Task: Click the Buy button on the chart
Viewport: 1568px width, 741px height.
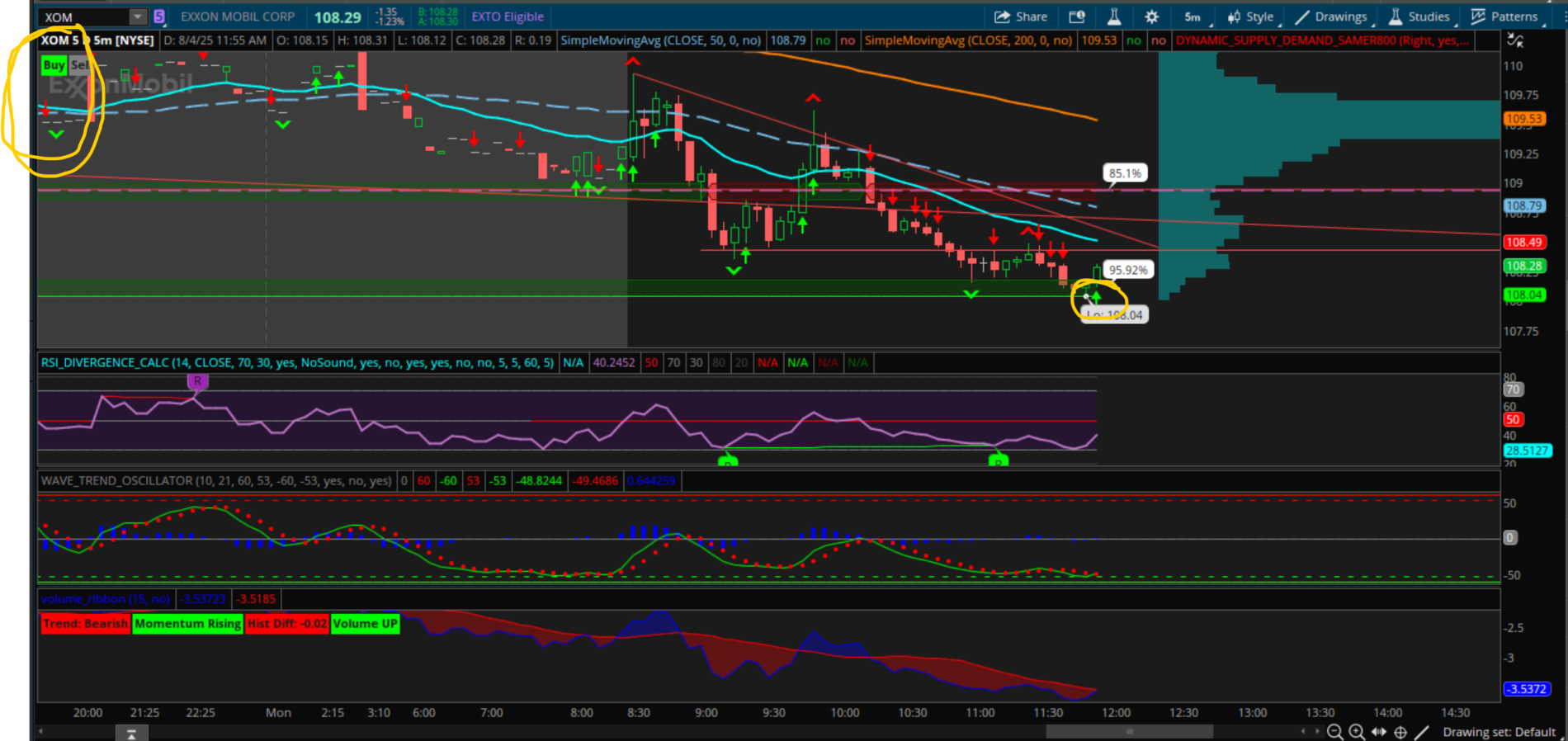Action: click(54, 65)
